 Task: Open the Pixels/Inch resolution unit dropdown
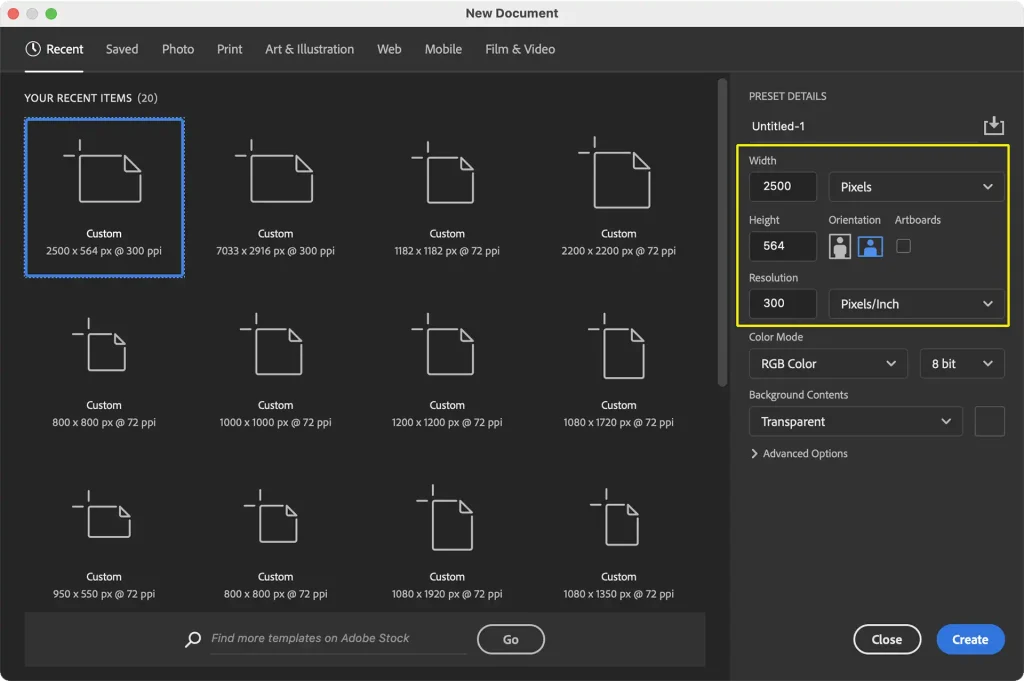(916, 304)
